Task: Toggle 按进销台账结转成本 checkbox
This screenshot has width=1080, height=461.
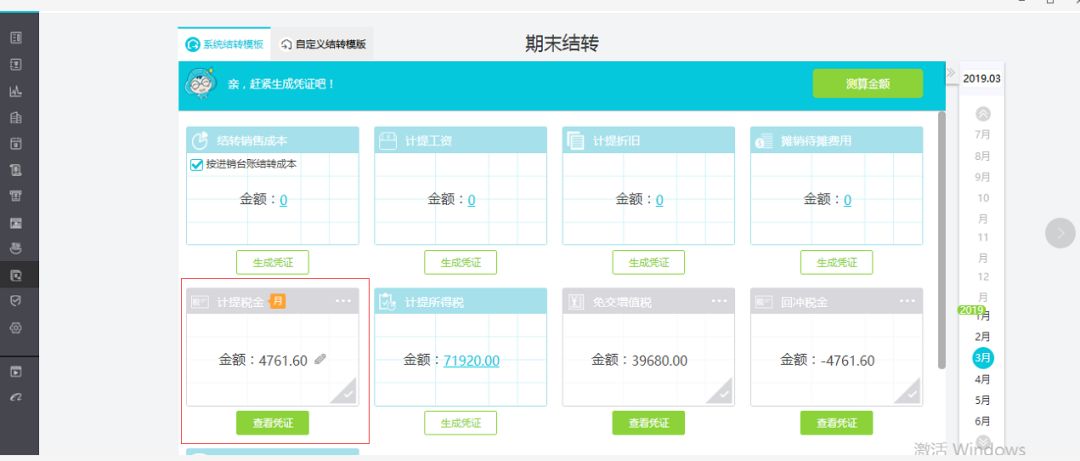Action: click(196, 165)
